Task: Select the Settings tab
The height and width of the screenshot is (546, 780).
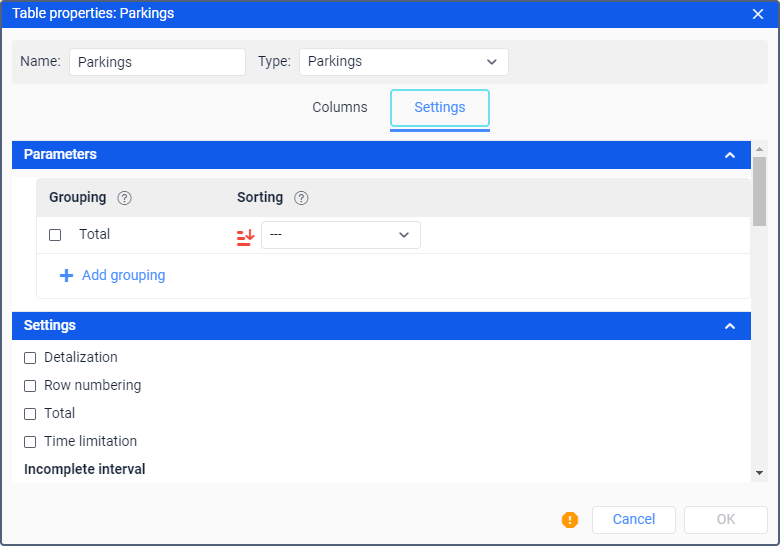Action: 440,108
